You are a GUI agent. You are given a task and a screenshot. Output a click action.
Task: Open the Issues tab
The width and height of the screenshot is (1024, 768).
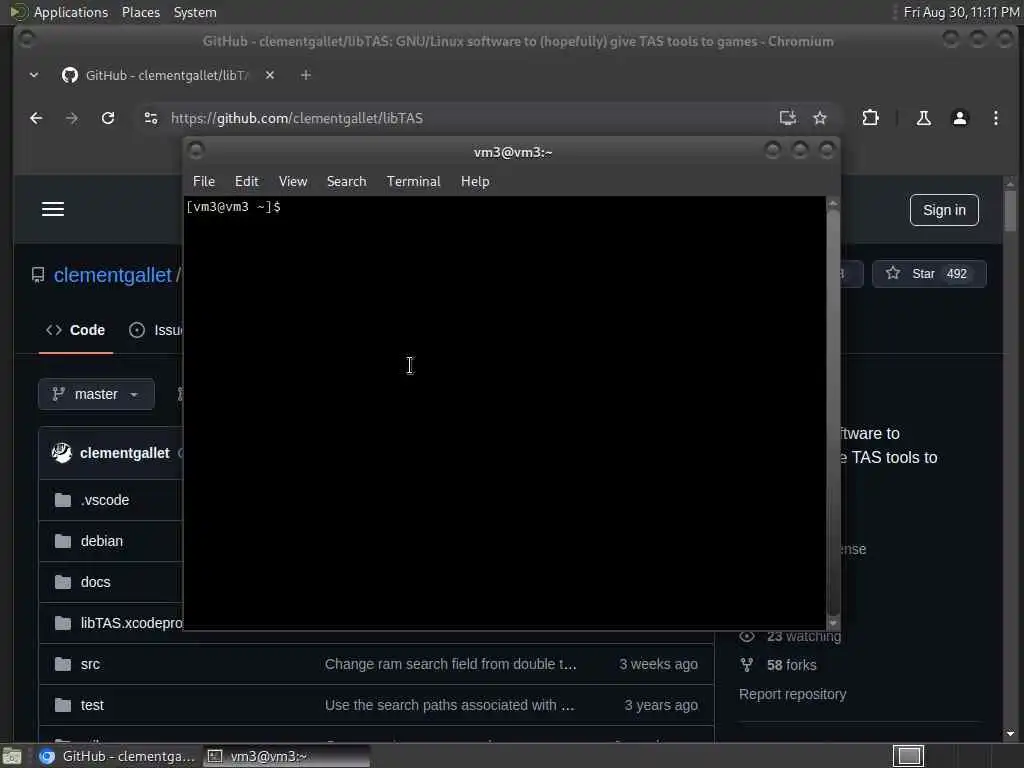(155, 330)
